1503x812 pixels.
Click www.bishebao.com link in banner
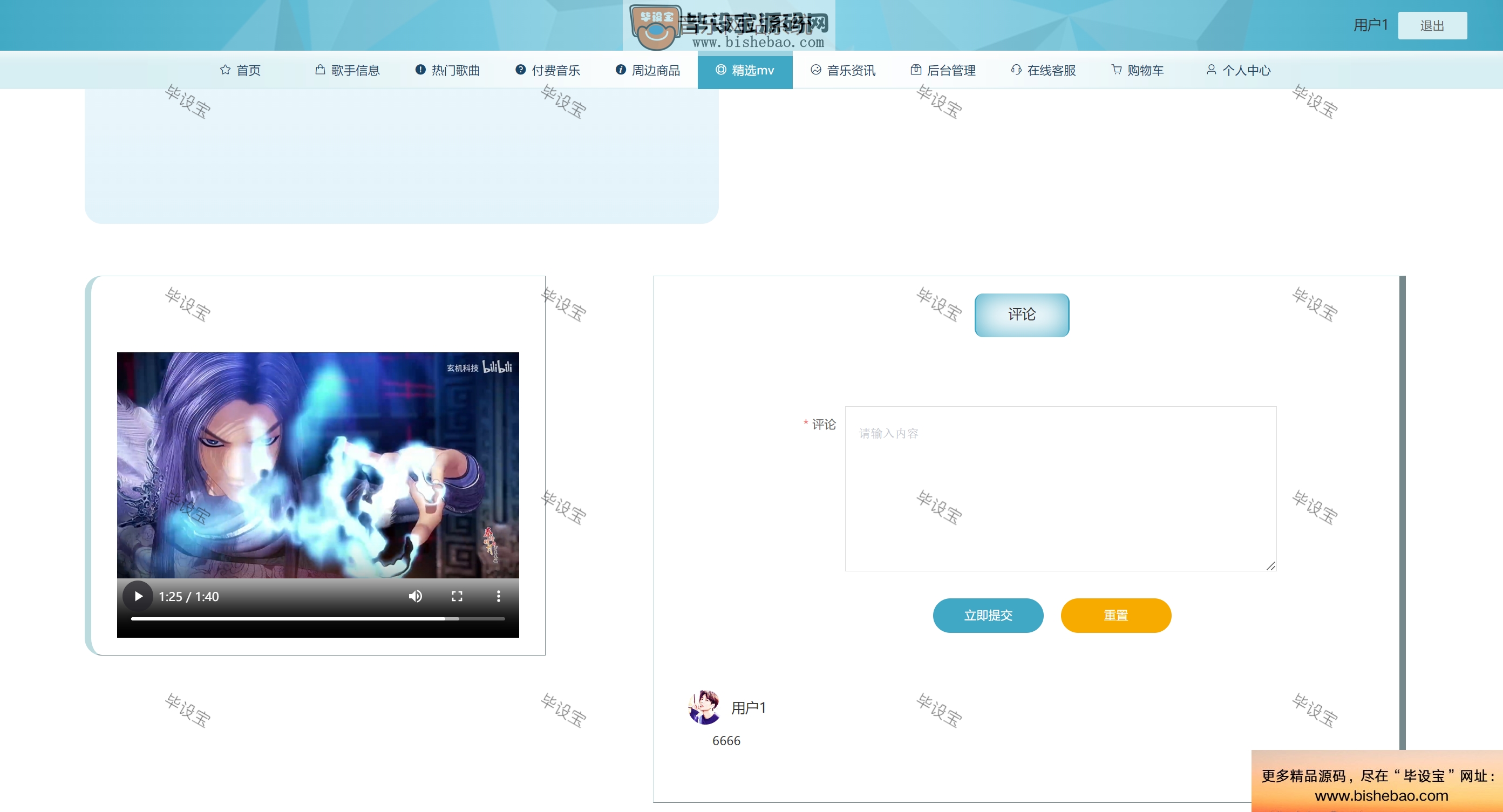coord(1381,796)
